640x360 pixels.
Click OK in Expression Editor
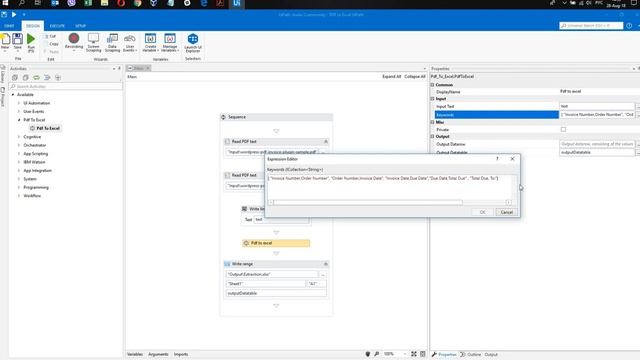(482, 212)
